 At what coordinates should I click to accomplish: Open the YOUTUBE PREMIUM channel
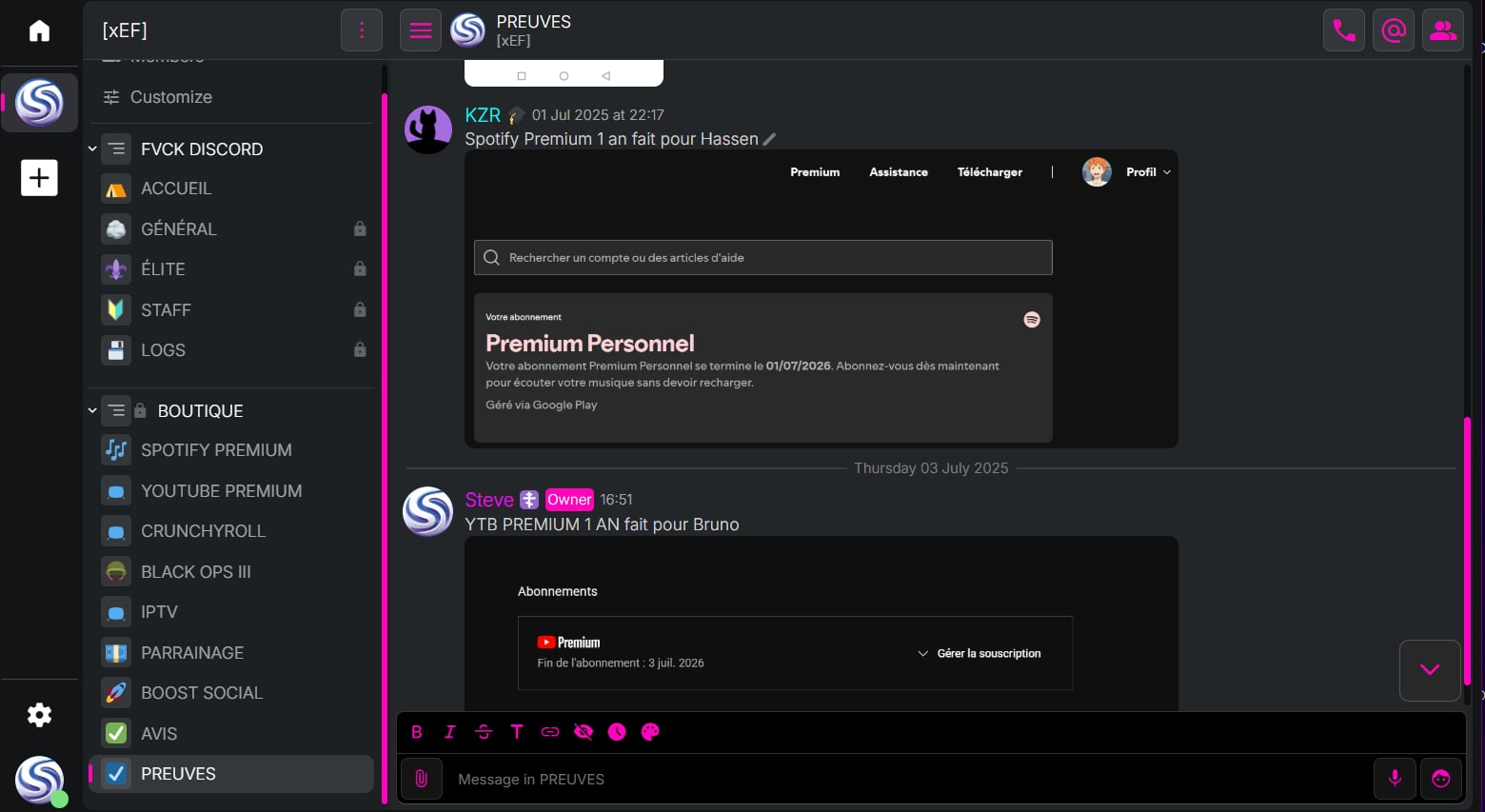(231, 491)
